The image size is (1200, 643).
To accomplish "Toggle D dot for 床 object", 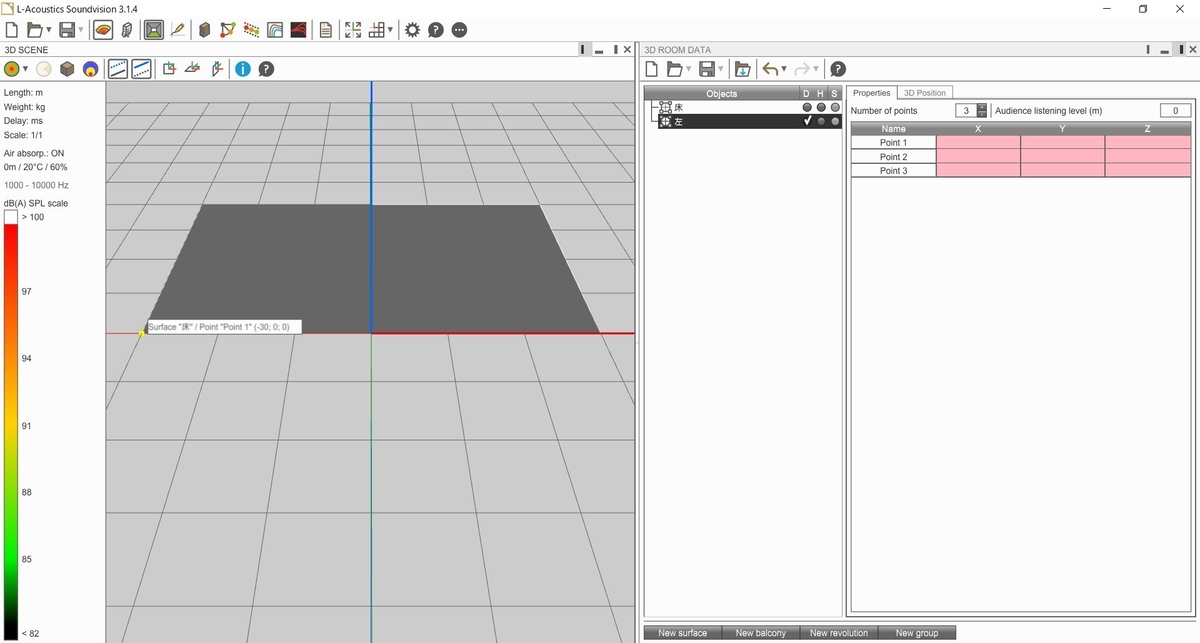I will point(807,107).
